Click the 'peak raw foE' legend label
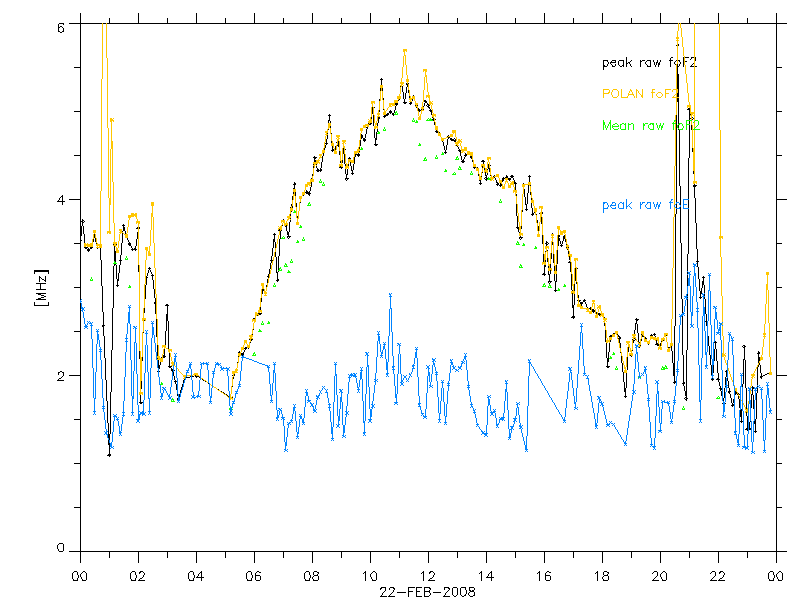Image resolution: width=800 pixels, height=600 pixels. (x=645, y=205)
